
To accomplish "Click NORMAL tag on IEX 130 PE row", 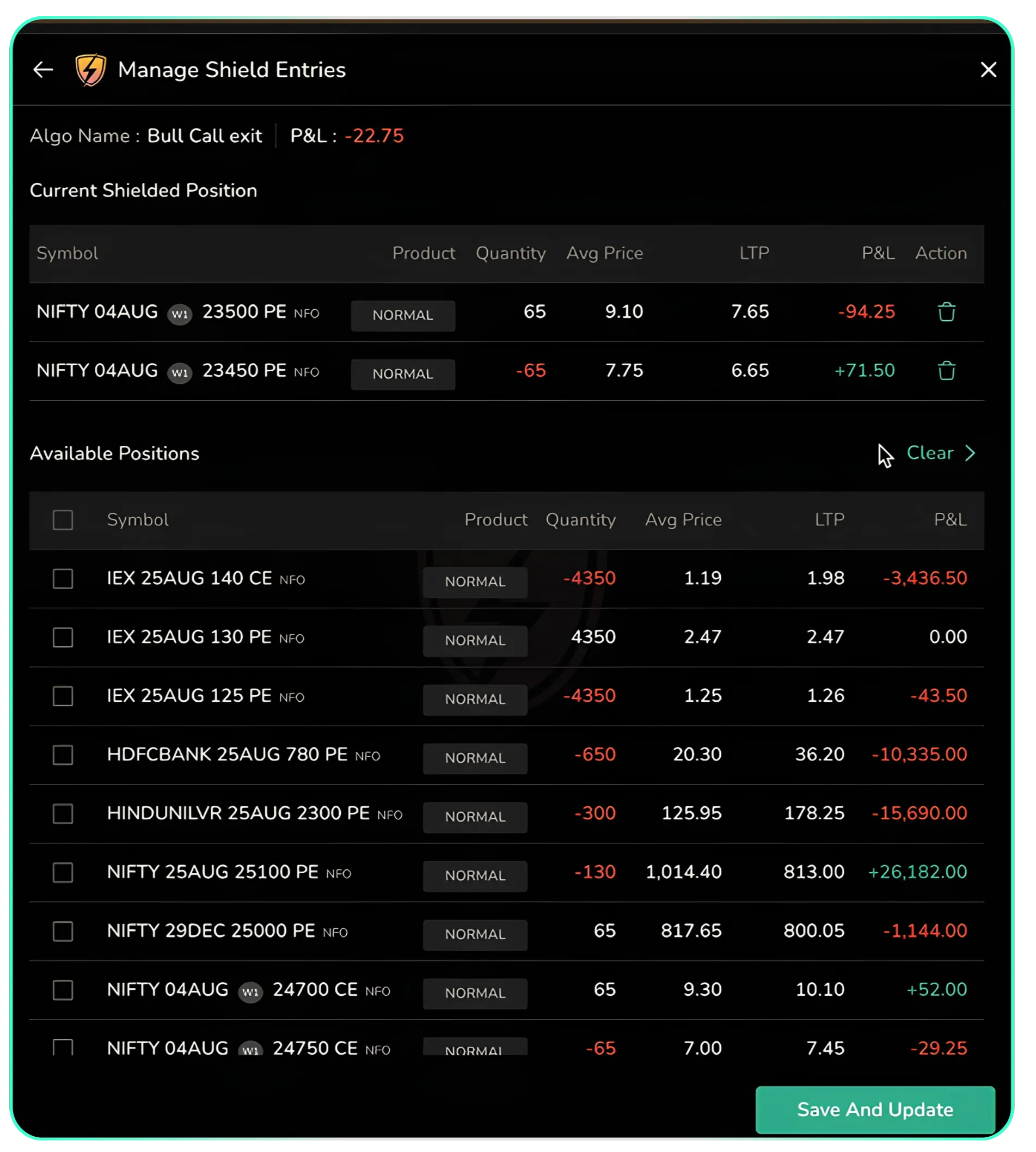I will (x=475, y=640).
